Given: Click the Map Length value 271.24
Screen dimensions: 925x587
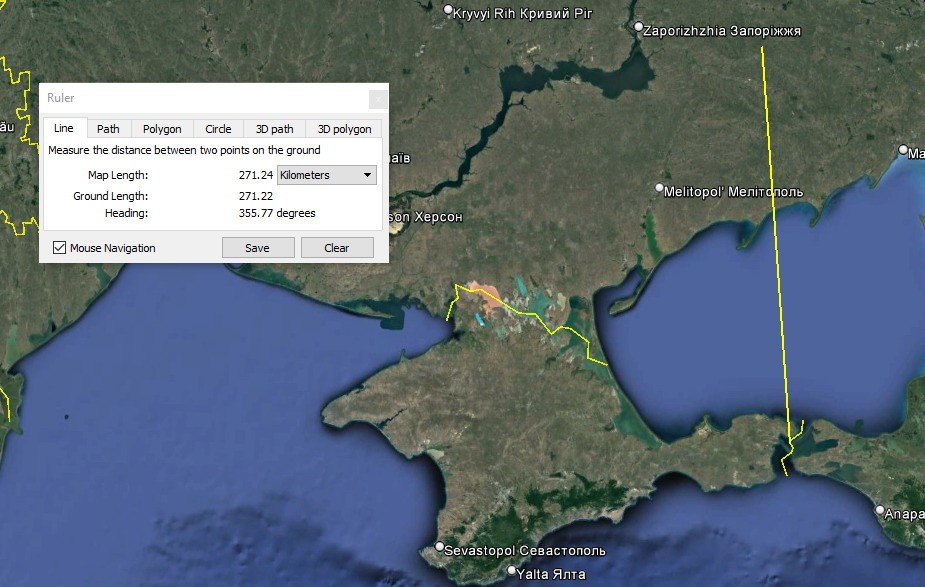Looking at the screenshot, I should (x=255, y=175).
